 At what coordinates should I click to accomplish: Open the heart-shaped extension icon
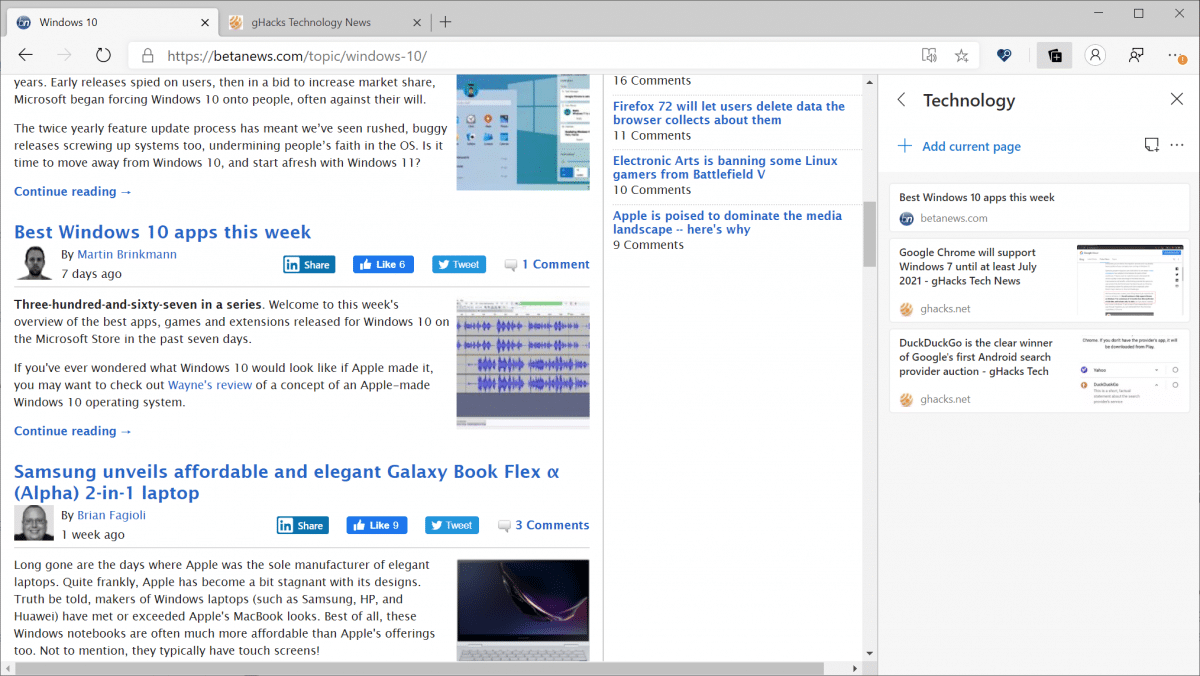point(1003,55)
